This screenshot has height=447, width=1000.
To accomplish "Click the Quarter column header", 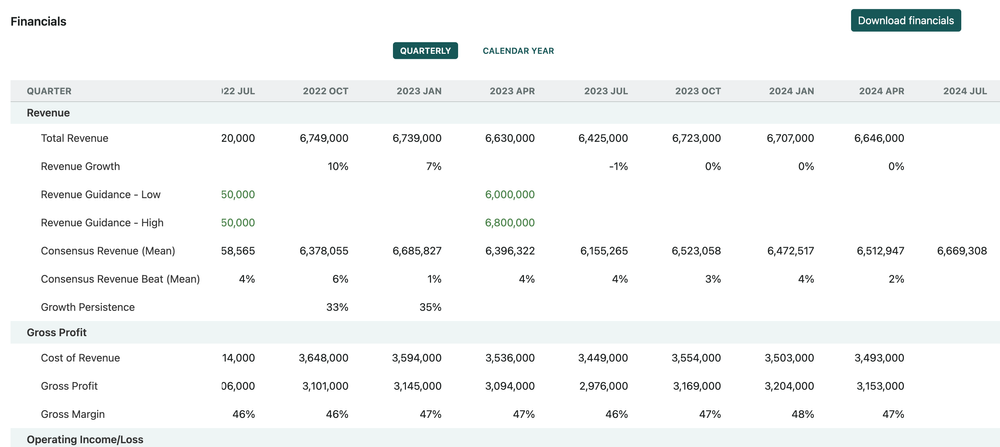I will point(49,91).
